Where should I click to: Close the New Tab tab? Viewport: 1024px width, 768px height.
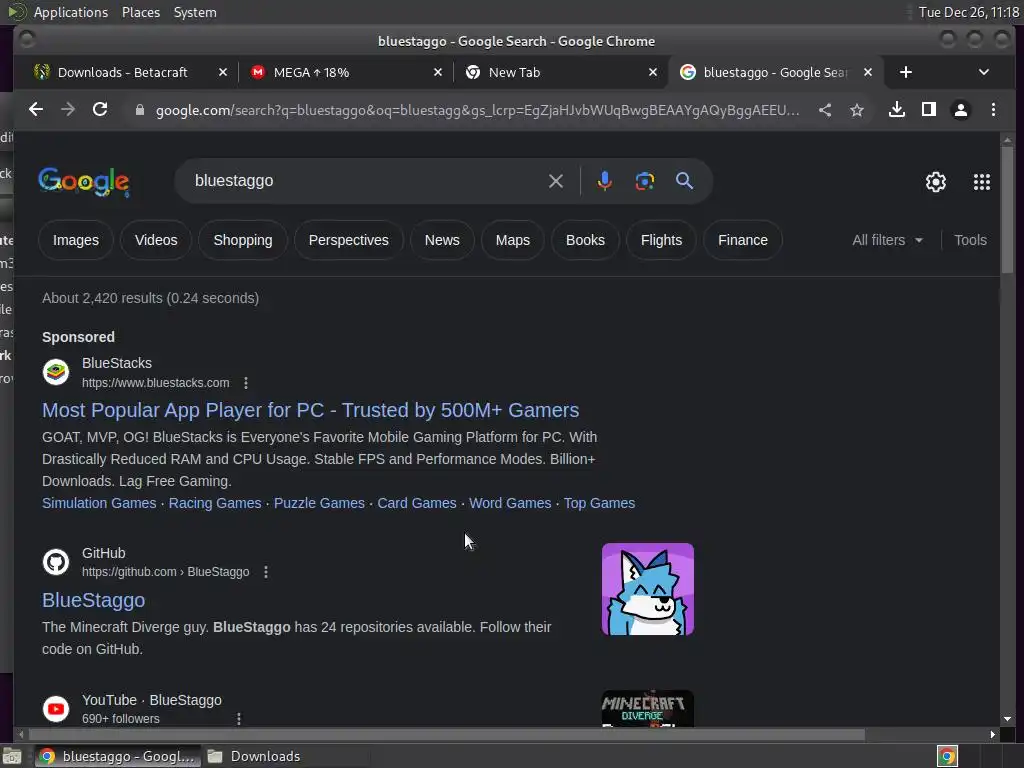point(652,72)
